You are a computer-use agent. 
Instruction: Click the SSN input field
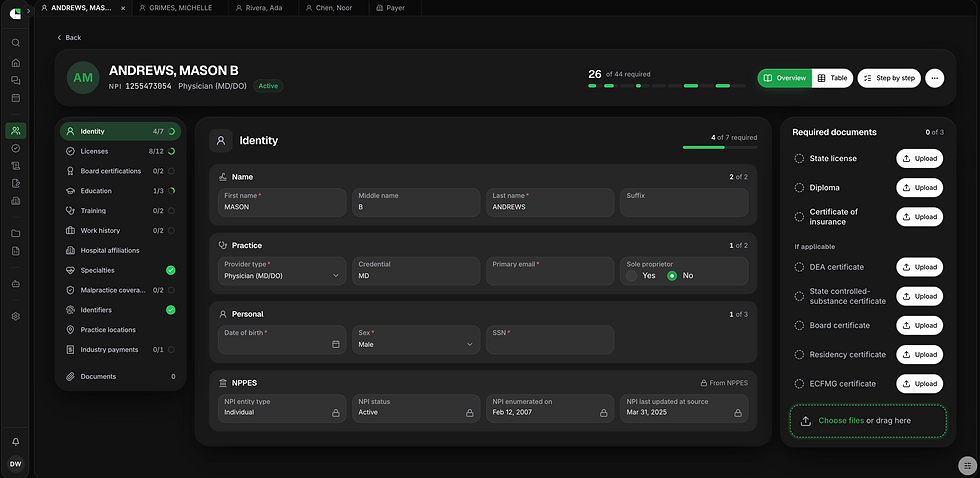click(x=550, y=340)
